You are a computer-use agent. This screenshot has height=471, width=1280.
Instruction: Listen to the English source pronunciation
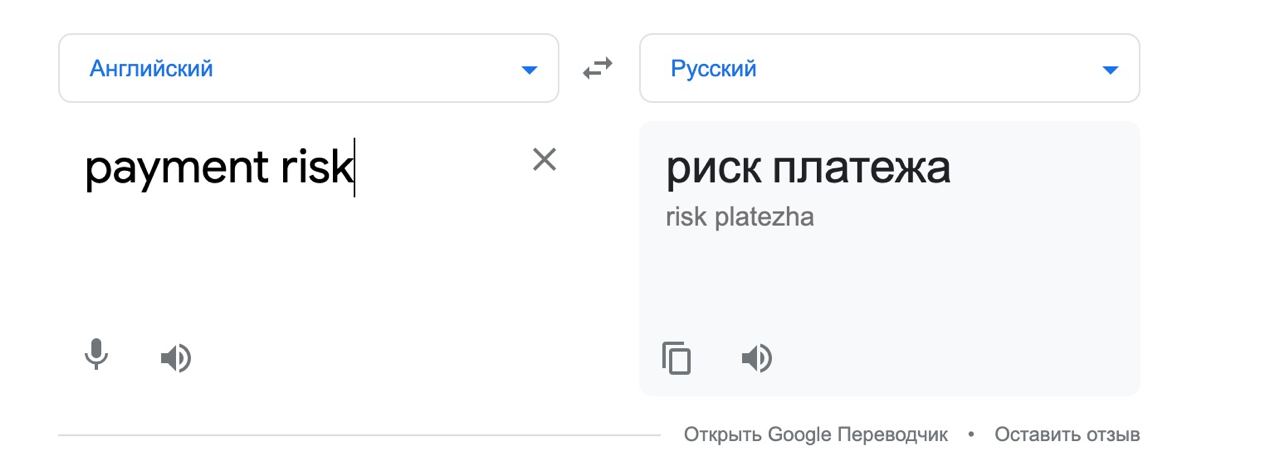point(176,357)
